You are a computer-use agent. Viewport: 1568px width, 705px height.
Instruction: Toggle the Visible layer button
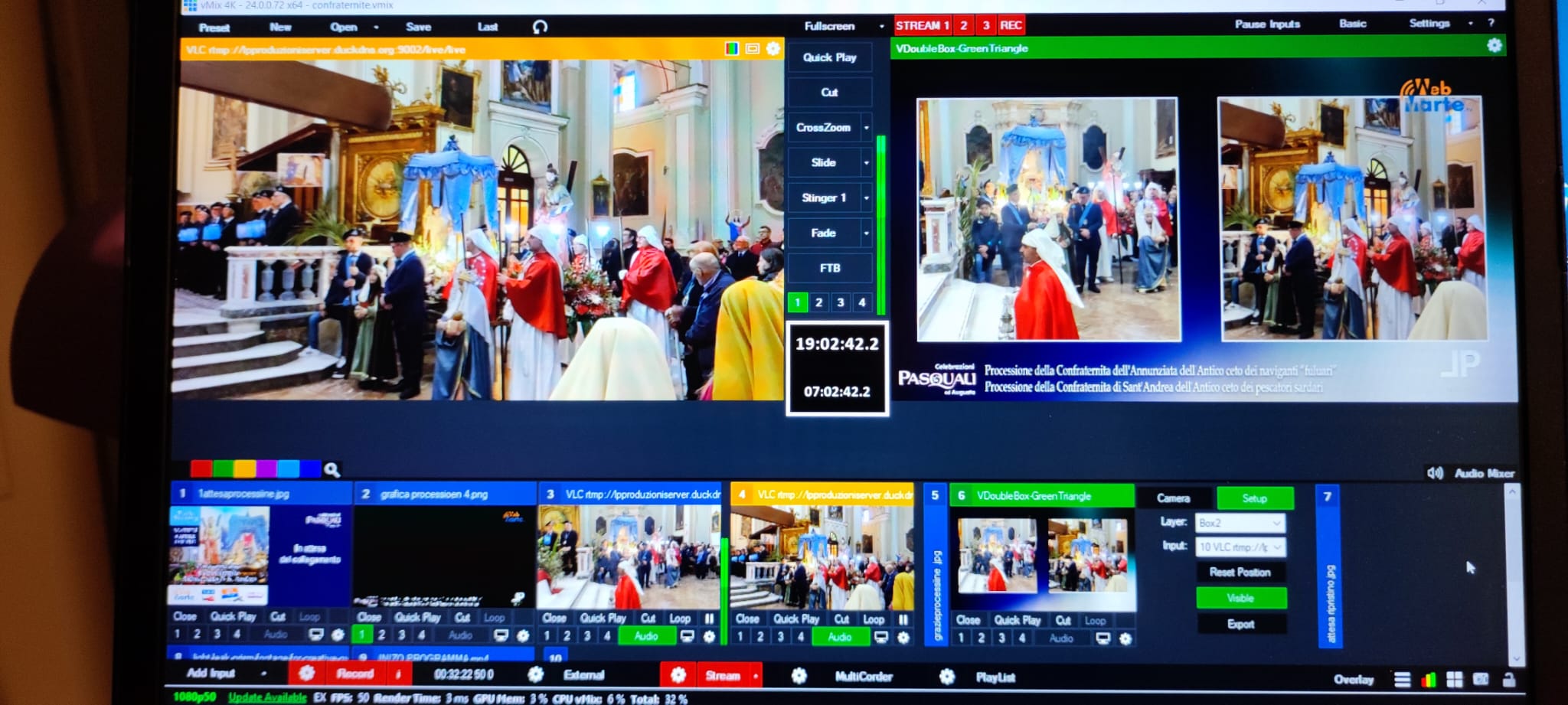1240,598
